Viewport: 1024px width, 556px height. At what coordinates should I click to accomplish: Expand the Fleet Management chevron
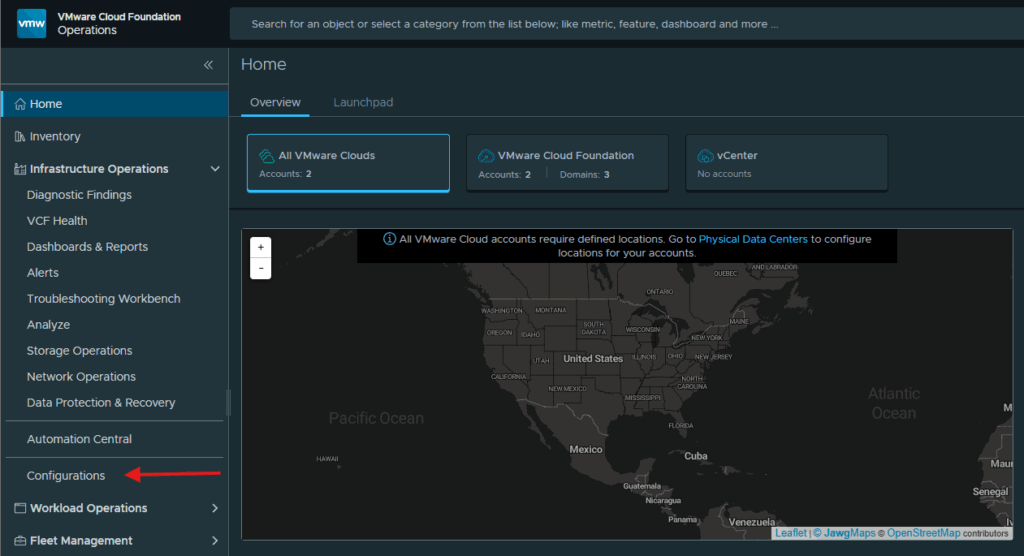pos(215,541)
